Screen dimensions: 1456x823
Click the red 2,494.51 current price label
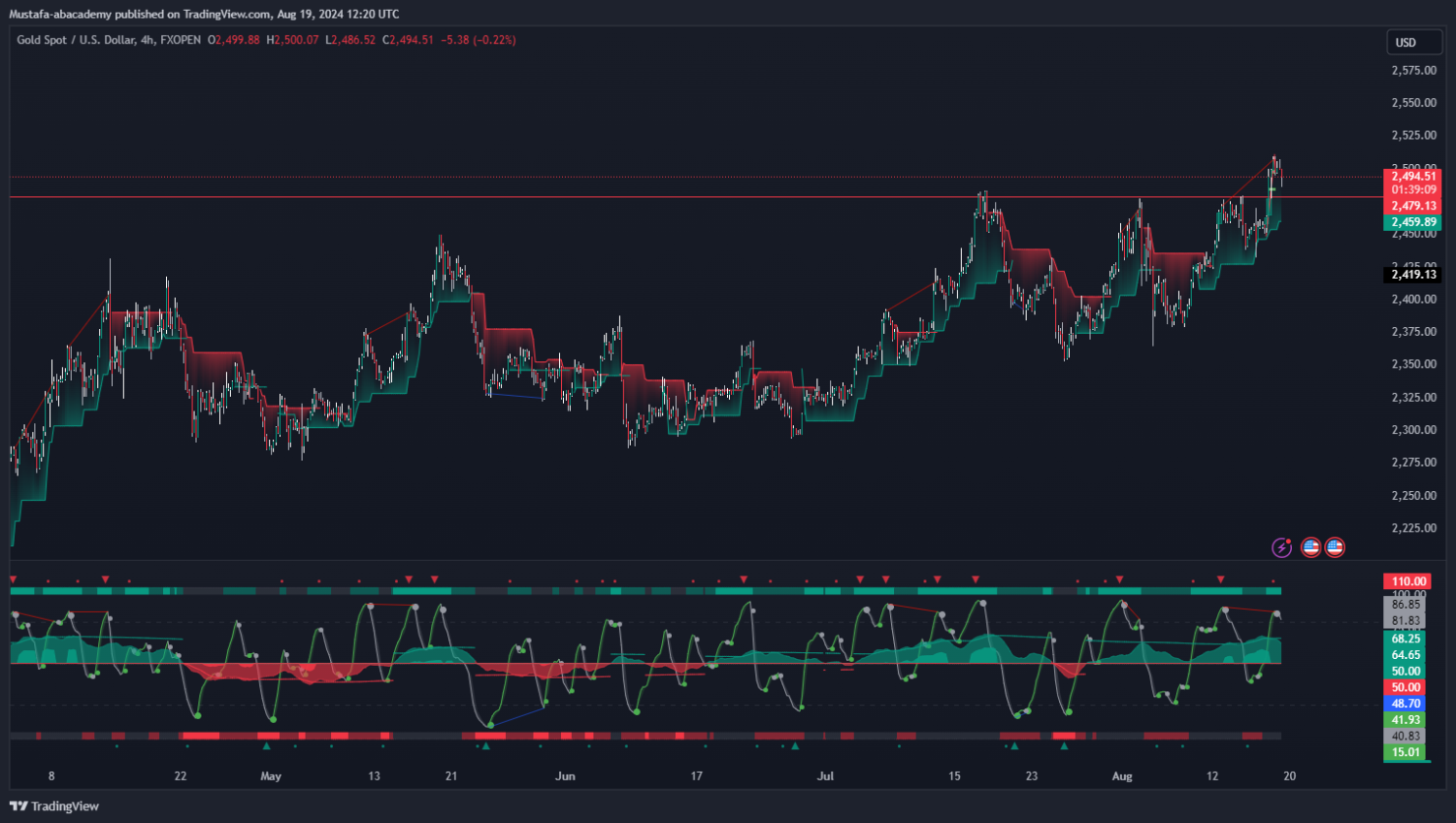[x=1412, y=176]
